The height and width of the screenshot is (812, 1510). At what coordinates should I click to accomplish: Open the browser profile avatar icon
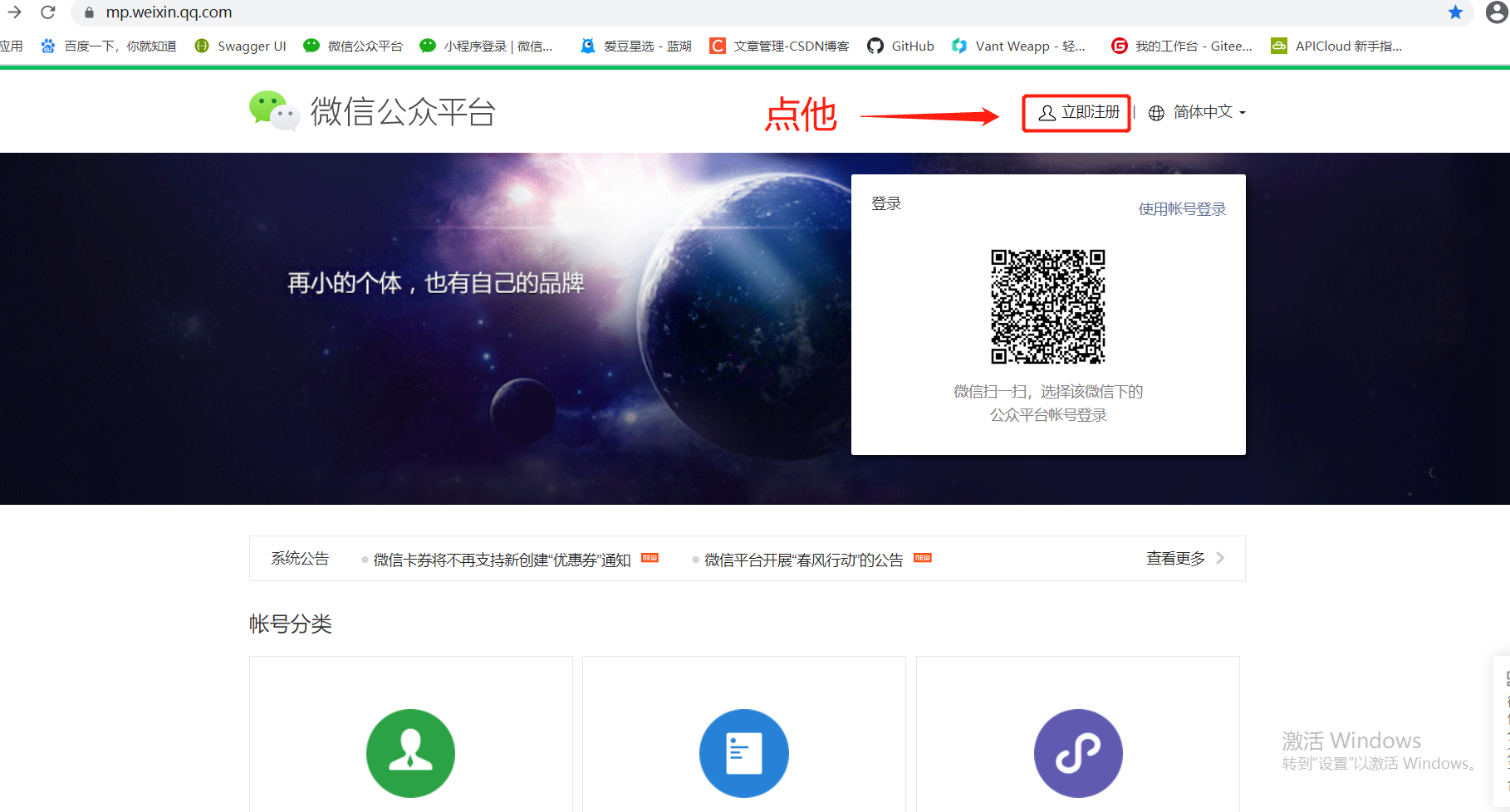(1497, 12)
